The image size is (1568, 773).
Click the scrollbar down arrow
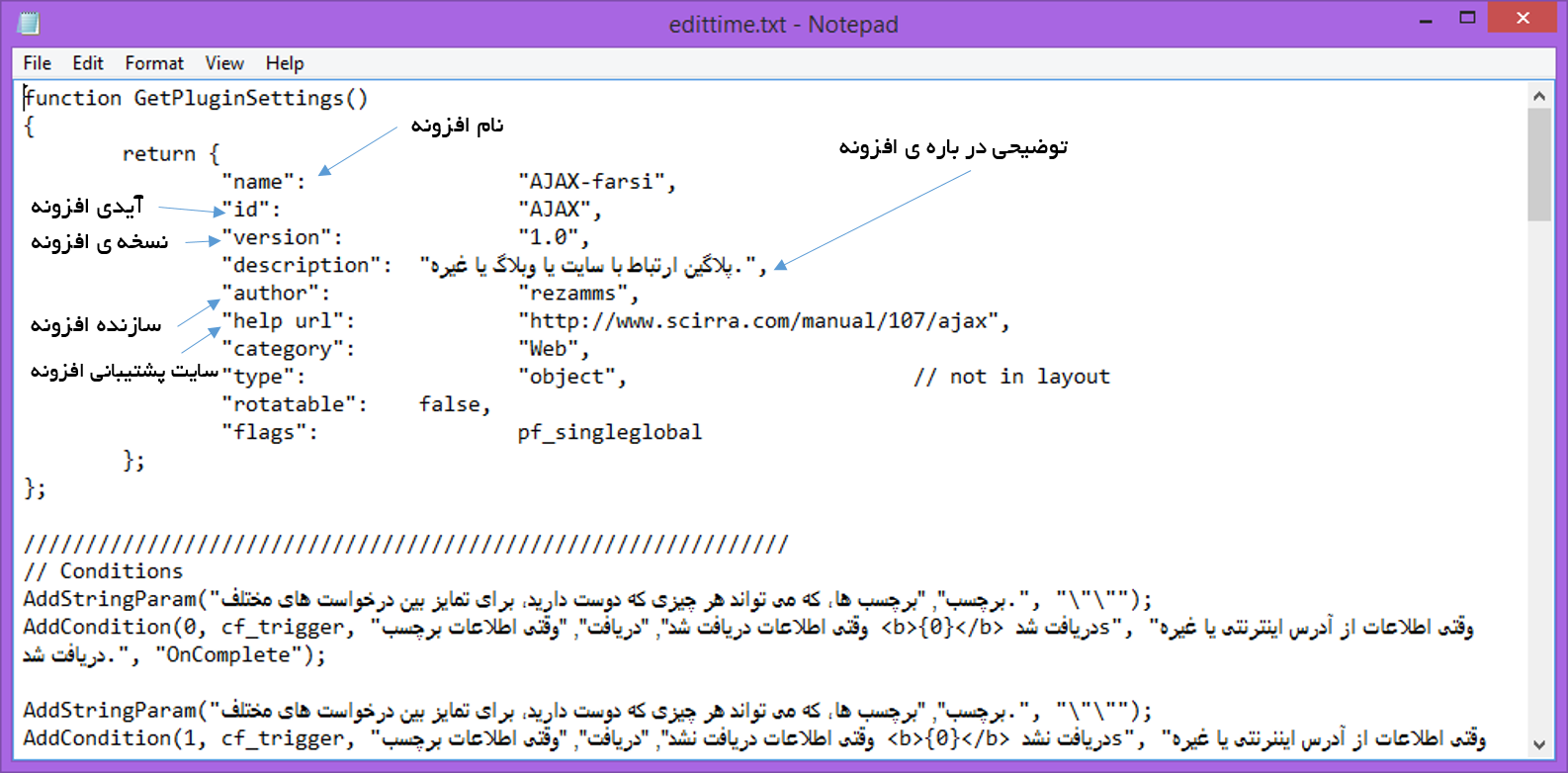(1538, 745)
